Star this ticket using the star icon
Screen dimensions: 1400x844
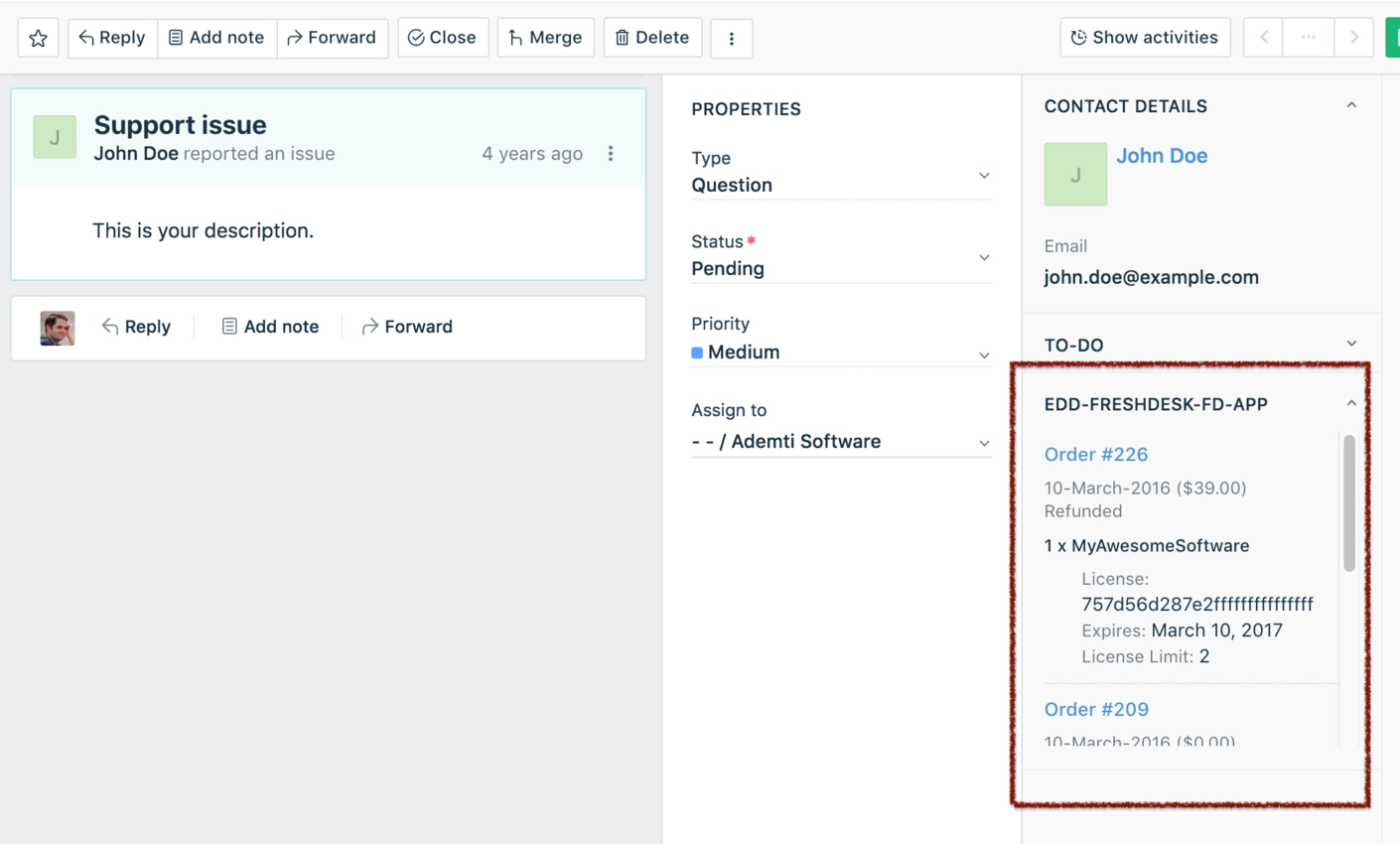coord(38,38)
